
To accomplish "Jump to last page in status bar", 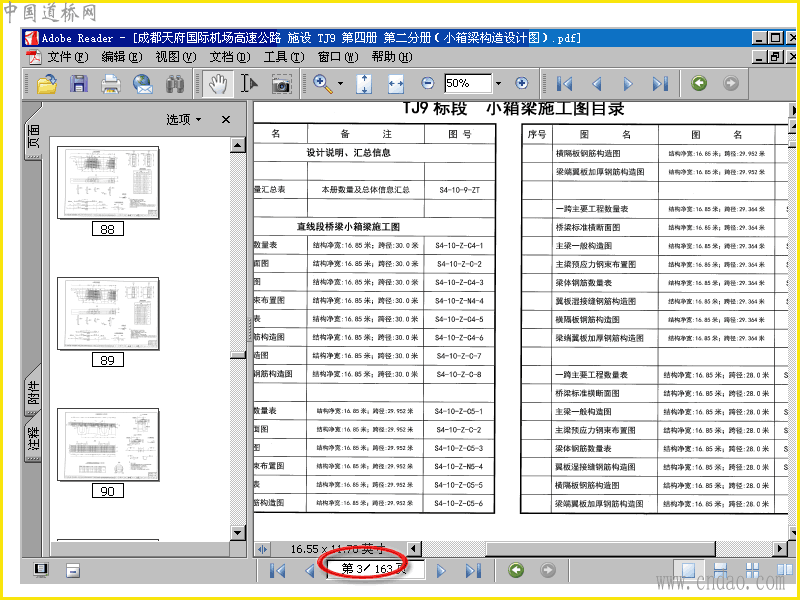I will pos(473,570).
